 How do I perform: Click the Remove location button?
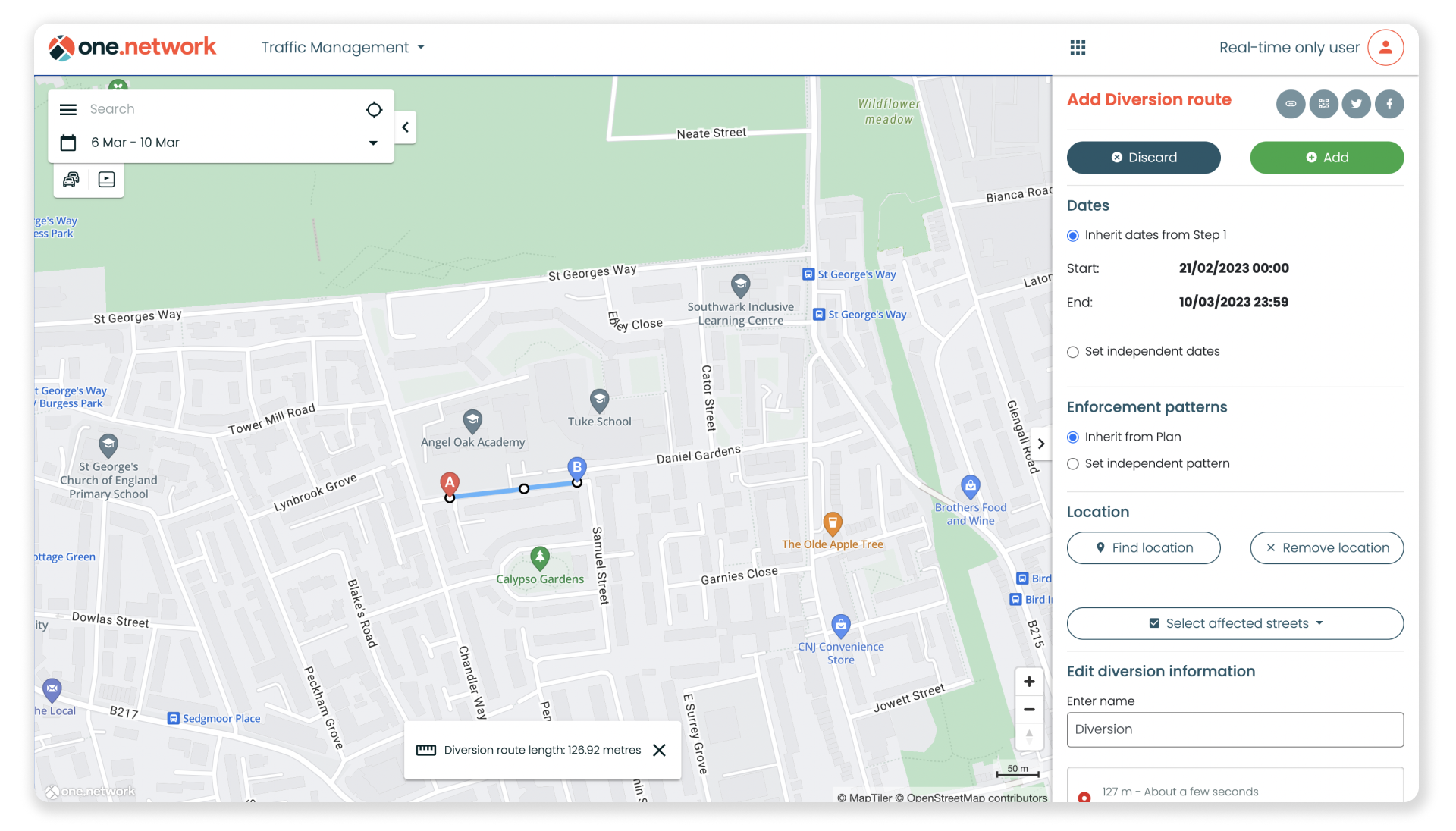(x=1327, y=548)
